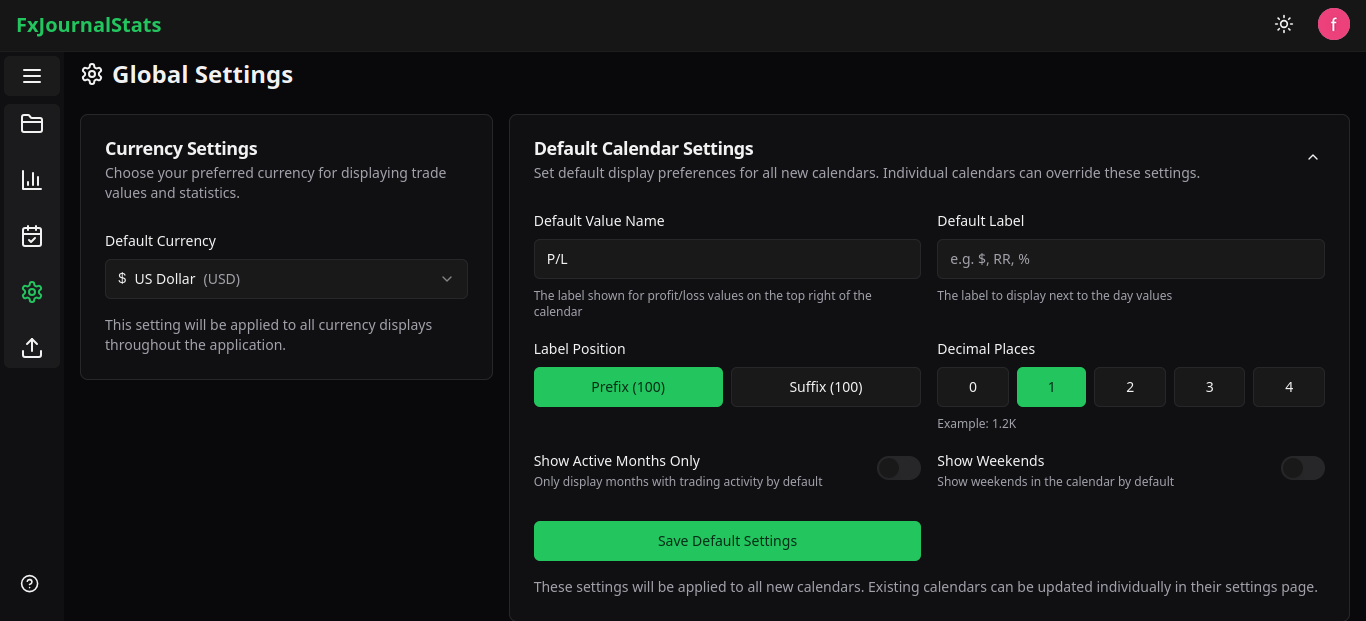Image resolution: width=1366 pixels, height=621 pixels.
Task: Select the calendar view icon in sidebar
Action: (x=31, y=236)
